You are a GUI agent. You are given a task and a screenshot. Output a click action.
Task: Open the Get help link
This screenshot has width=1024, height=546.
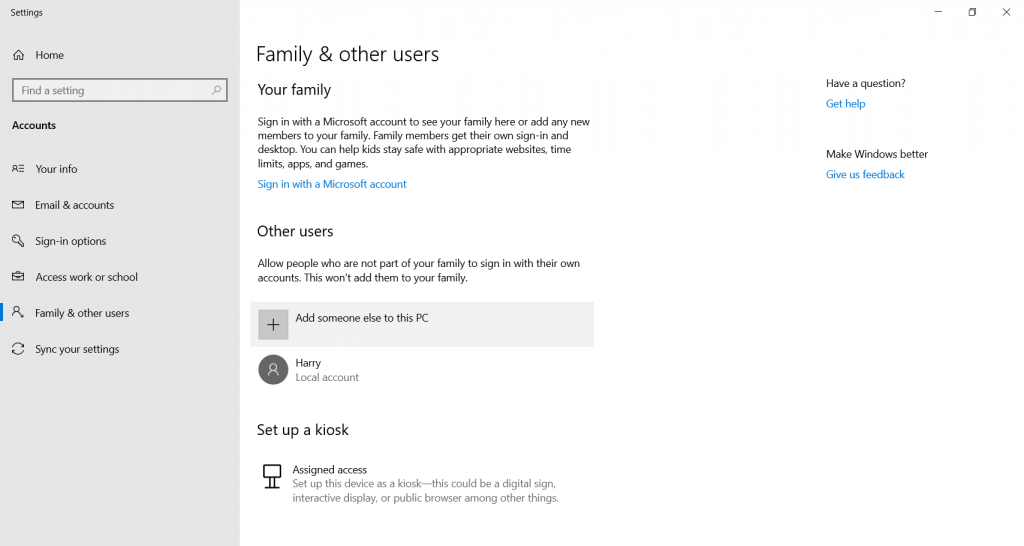[845, 104]
